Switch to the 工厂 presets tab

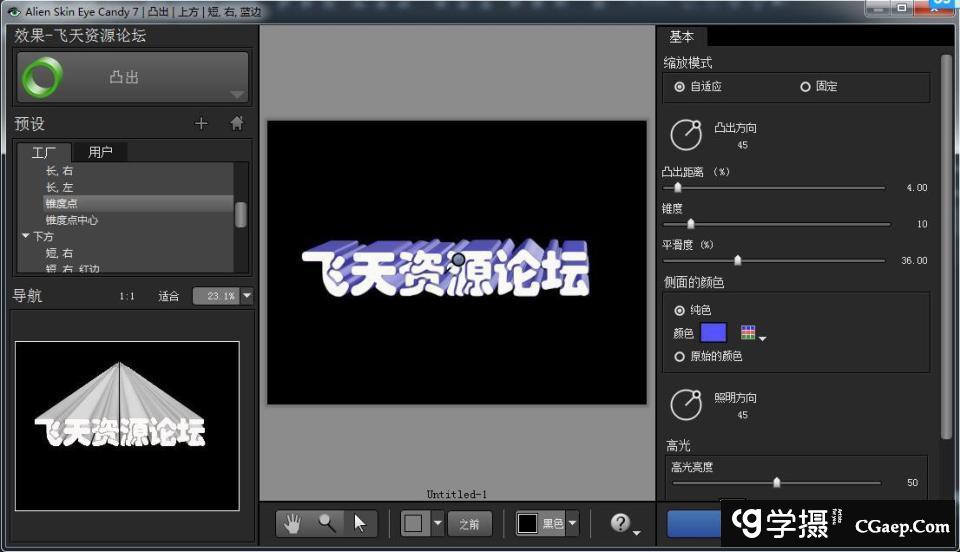(44, 152)
